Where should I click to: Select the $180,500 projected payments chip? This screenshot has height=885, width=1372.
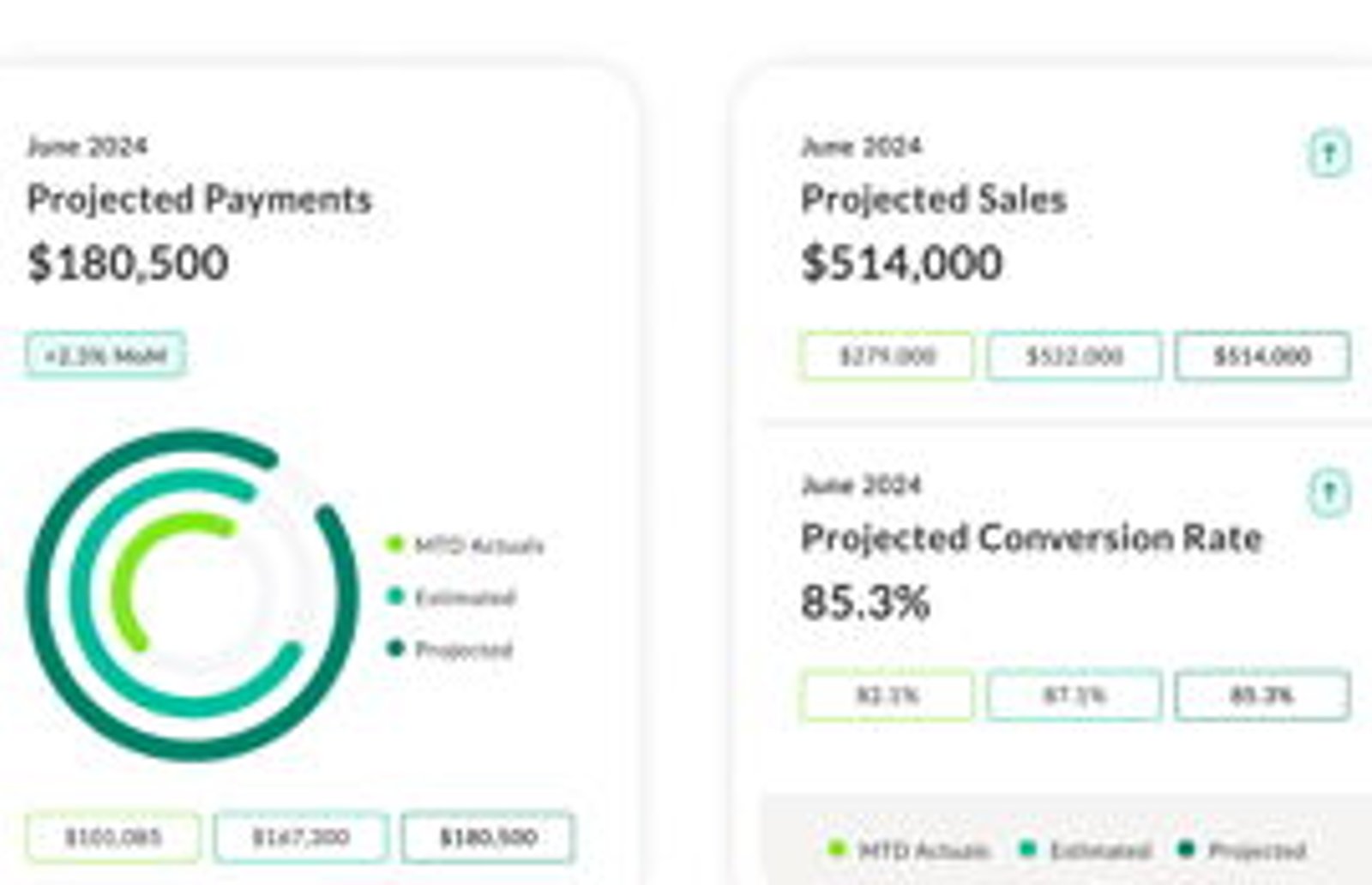pyautogui.click(x=488, y=837)
